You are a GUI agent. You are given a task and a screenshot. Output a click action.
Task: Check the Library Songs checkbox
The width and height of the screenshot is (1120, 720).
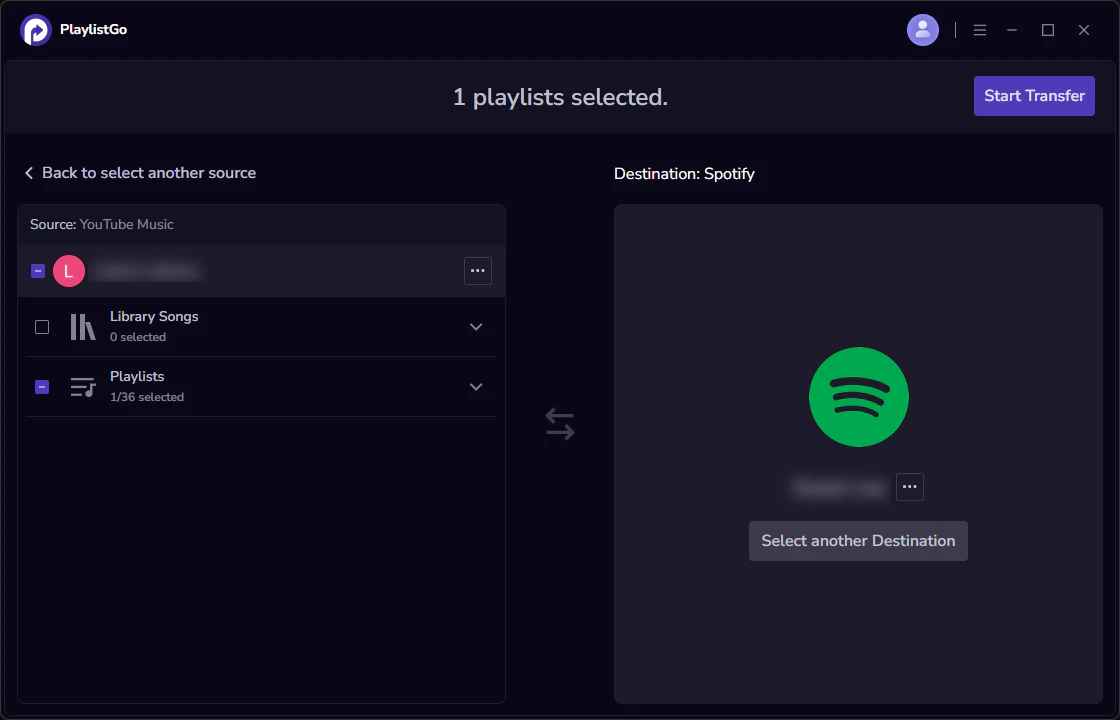[42, 327]
